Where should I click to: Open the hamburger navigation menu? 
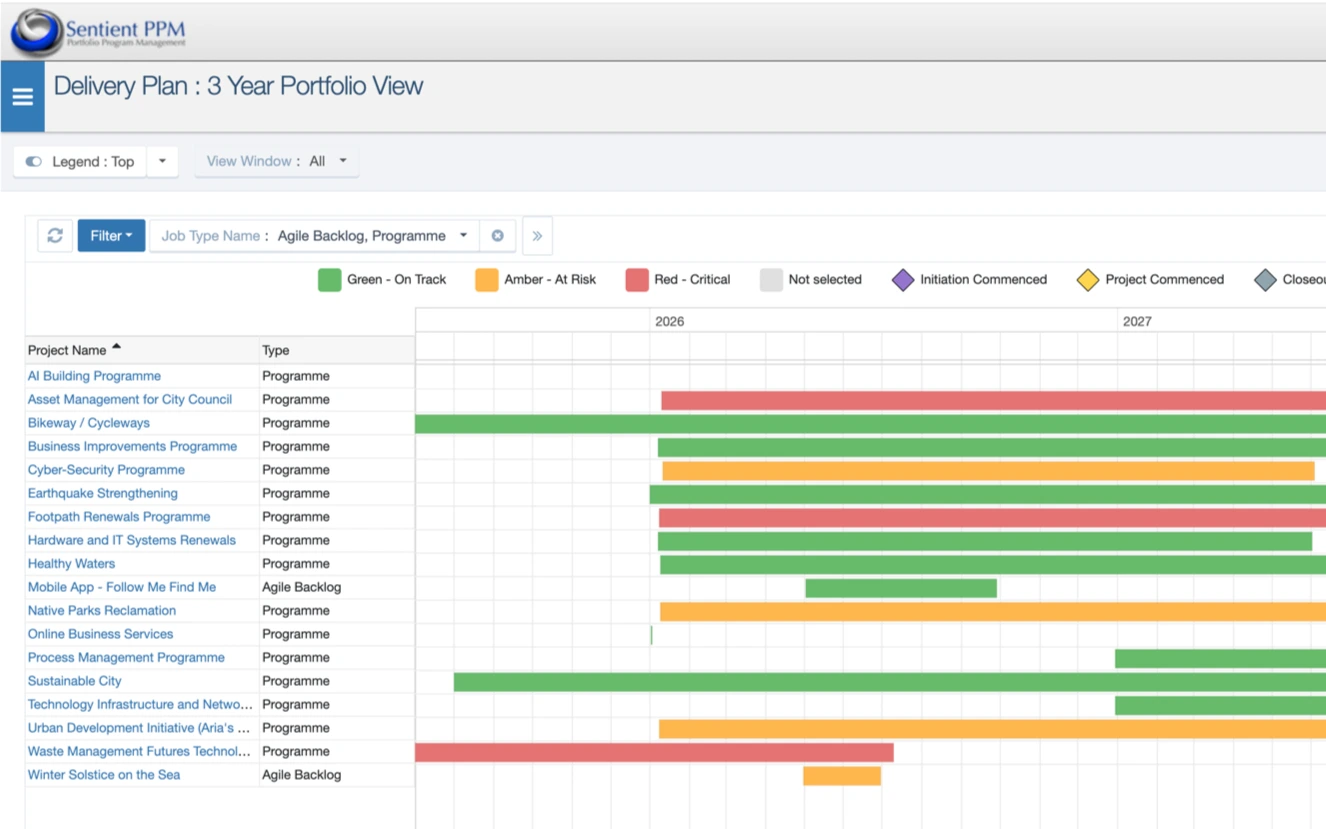point(22,97)
